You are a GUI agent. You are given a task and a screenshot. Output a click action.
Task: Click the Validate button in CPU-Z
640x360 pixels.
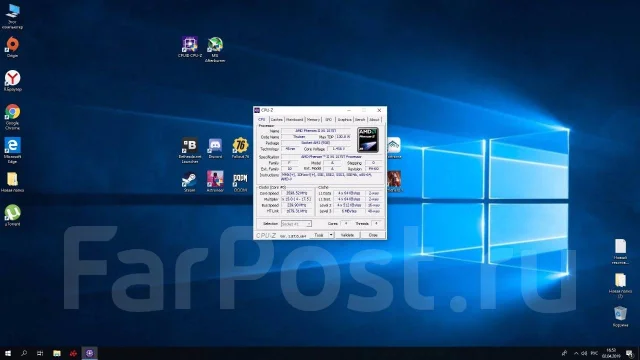[347, 235]
